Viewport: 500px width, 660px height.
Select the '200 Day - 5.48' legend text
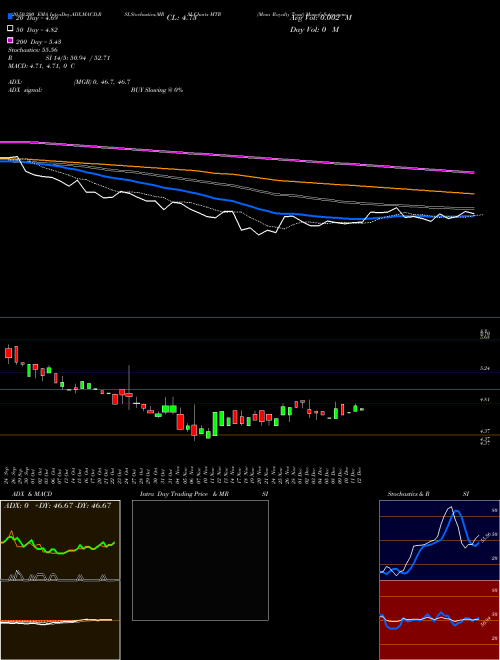[39, 42]
